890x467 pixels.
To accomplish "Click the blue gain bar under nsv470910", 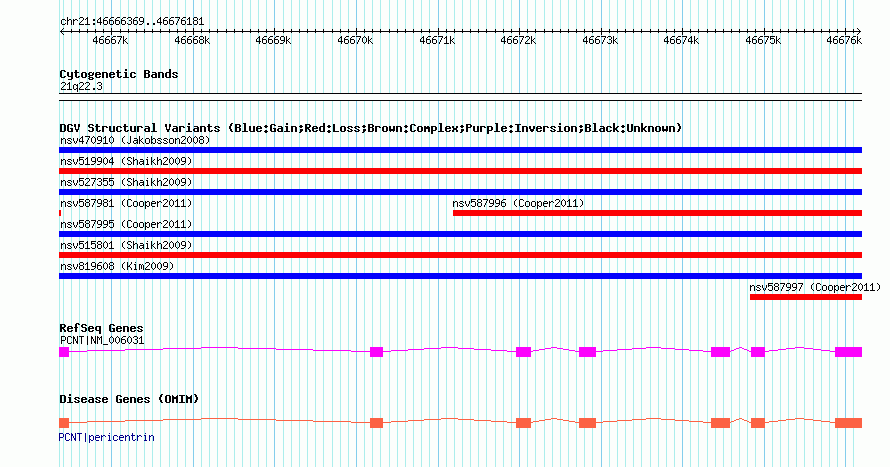I will [460, 150].
